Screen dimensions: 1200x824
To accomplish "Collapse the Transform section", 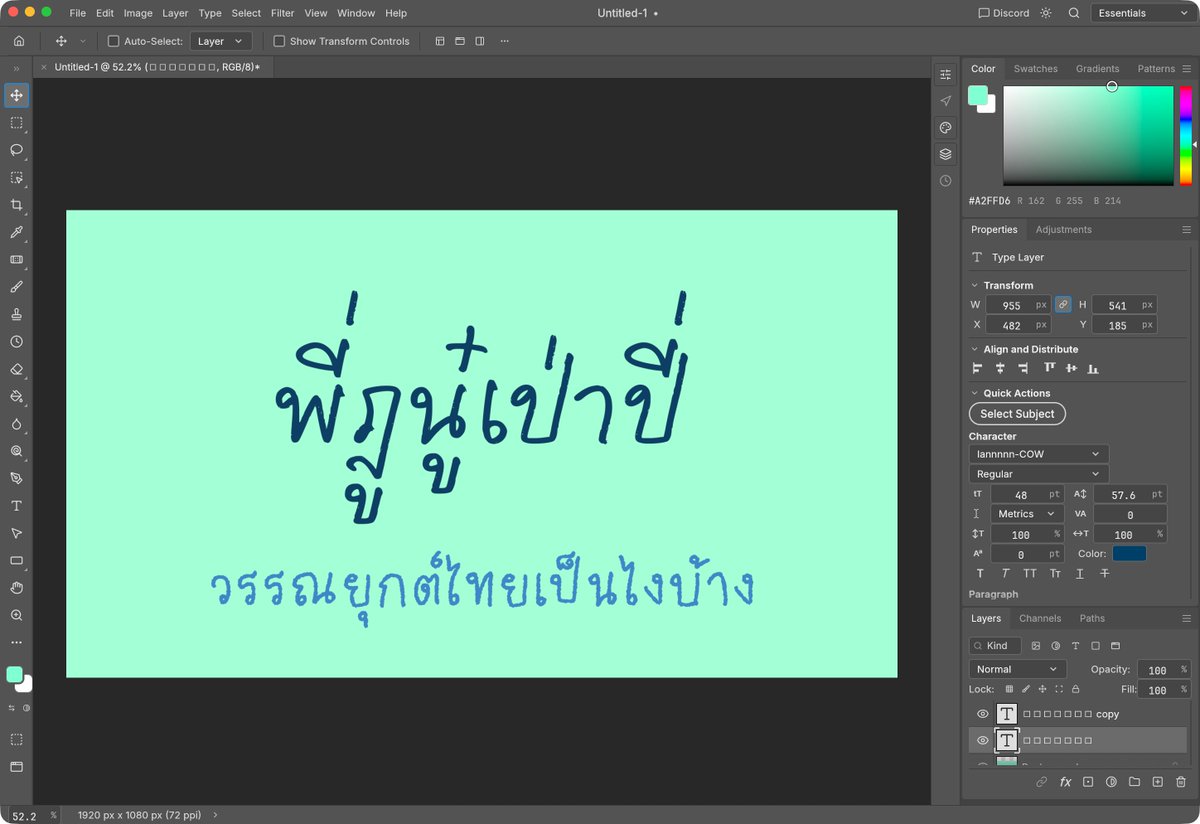I will (975, 285).
